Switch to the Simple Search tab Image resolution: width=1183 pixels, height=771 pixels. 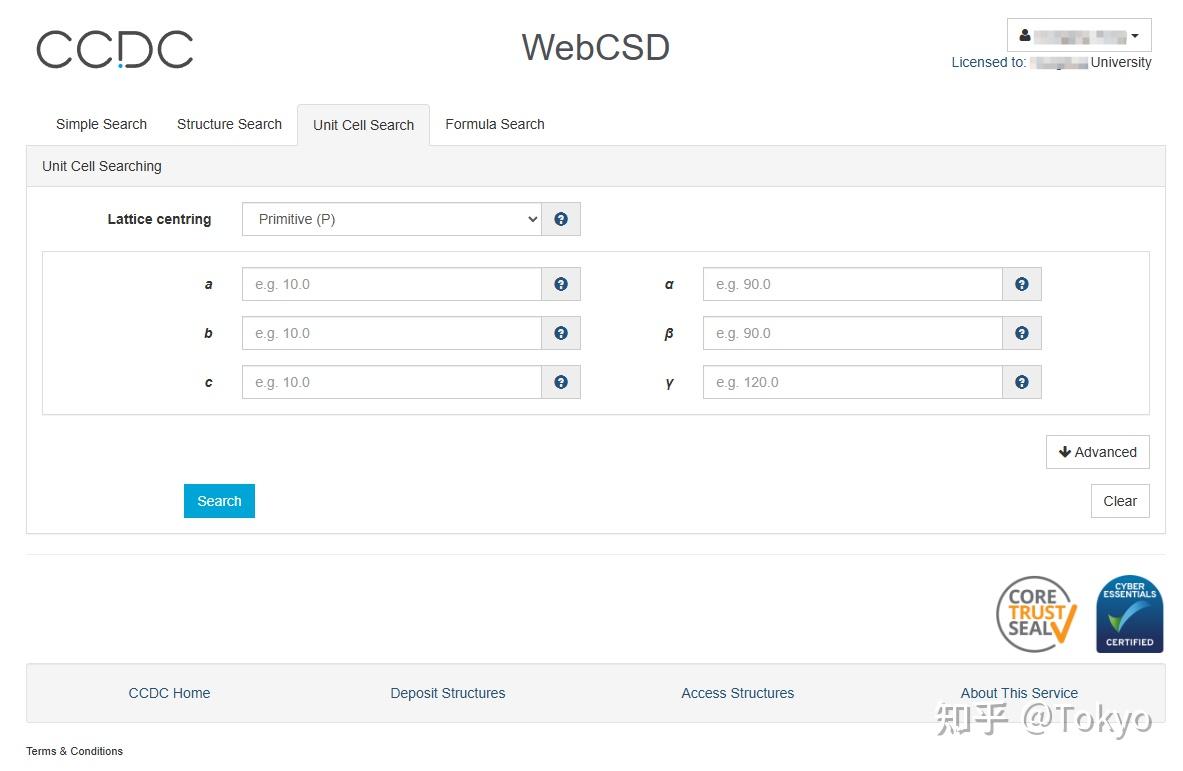(x=101, y=124)
